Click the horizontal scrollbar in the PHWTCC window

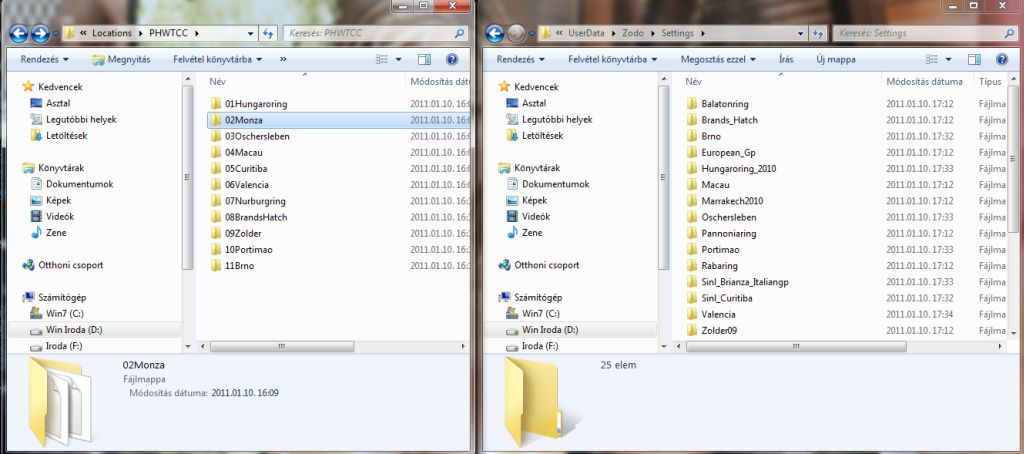[281, 346]
